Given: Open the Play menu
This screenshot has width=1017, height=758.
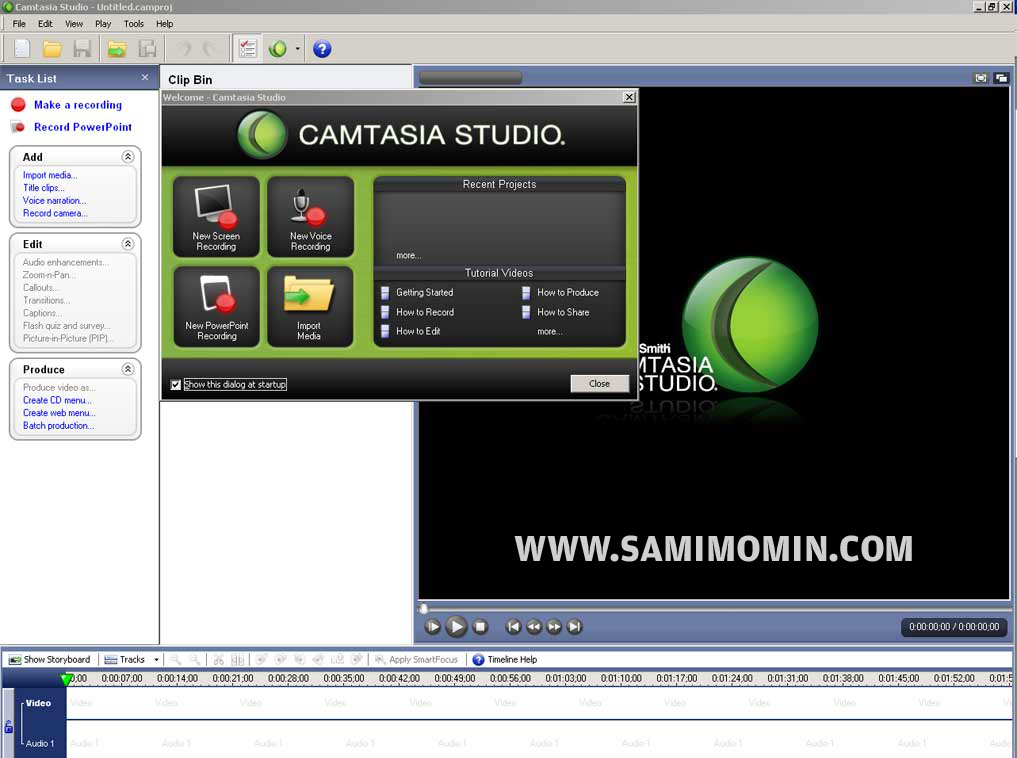Looking at the screenshot, I should point(102,23).
